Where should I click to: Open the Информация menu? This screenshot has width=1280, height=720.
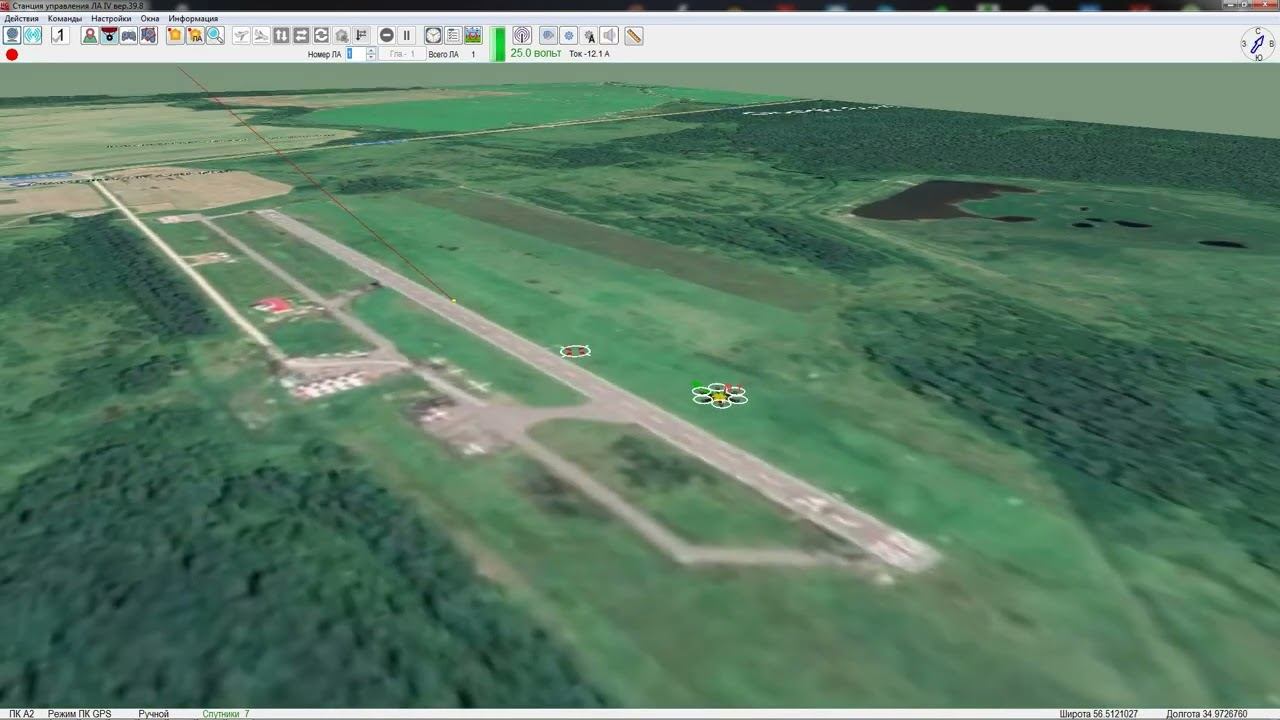coord(193,19)
